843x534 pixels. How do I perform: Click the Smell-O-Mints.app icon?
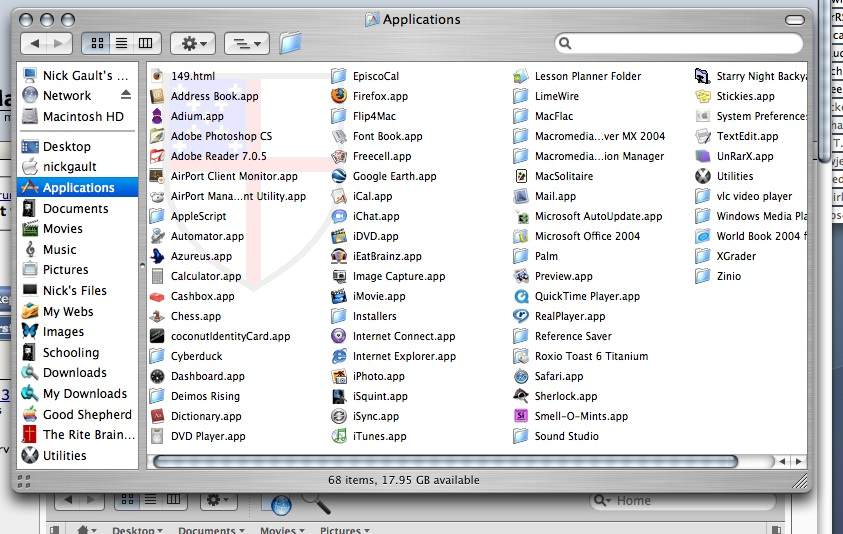click(x=520, y=416)
